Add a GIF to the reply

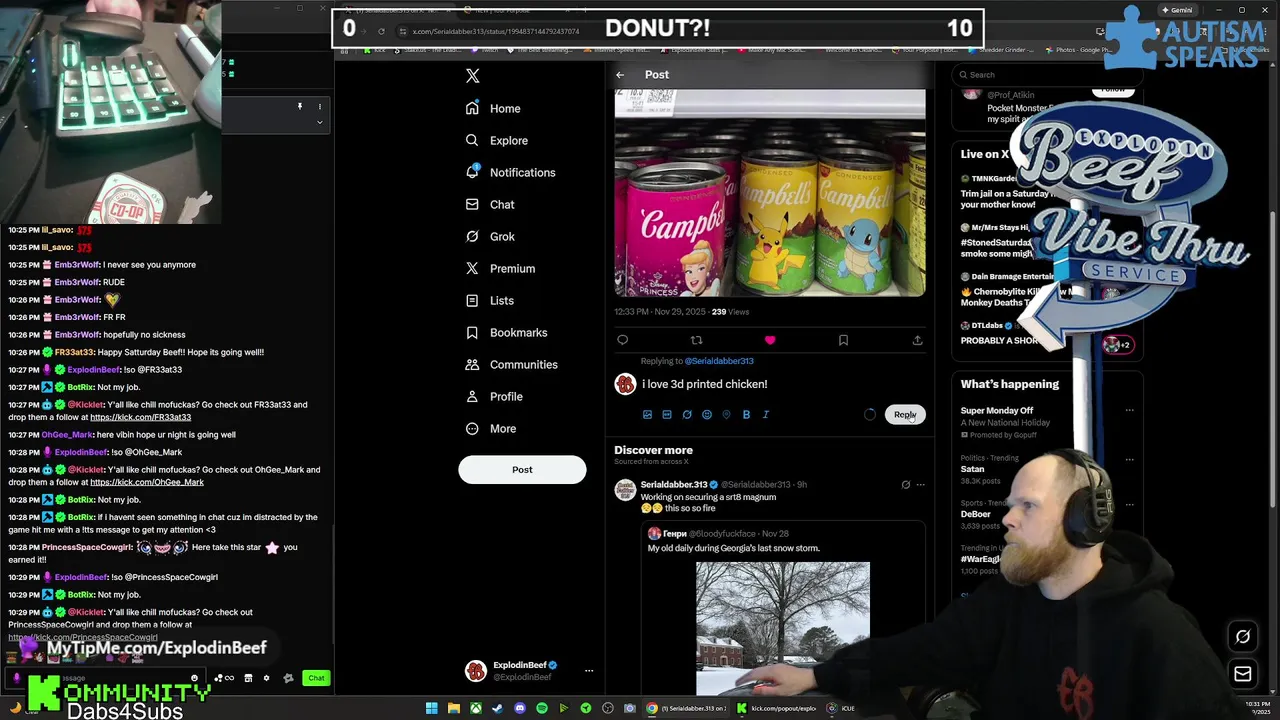point(667,414)
